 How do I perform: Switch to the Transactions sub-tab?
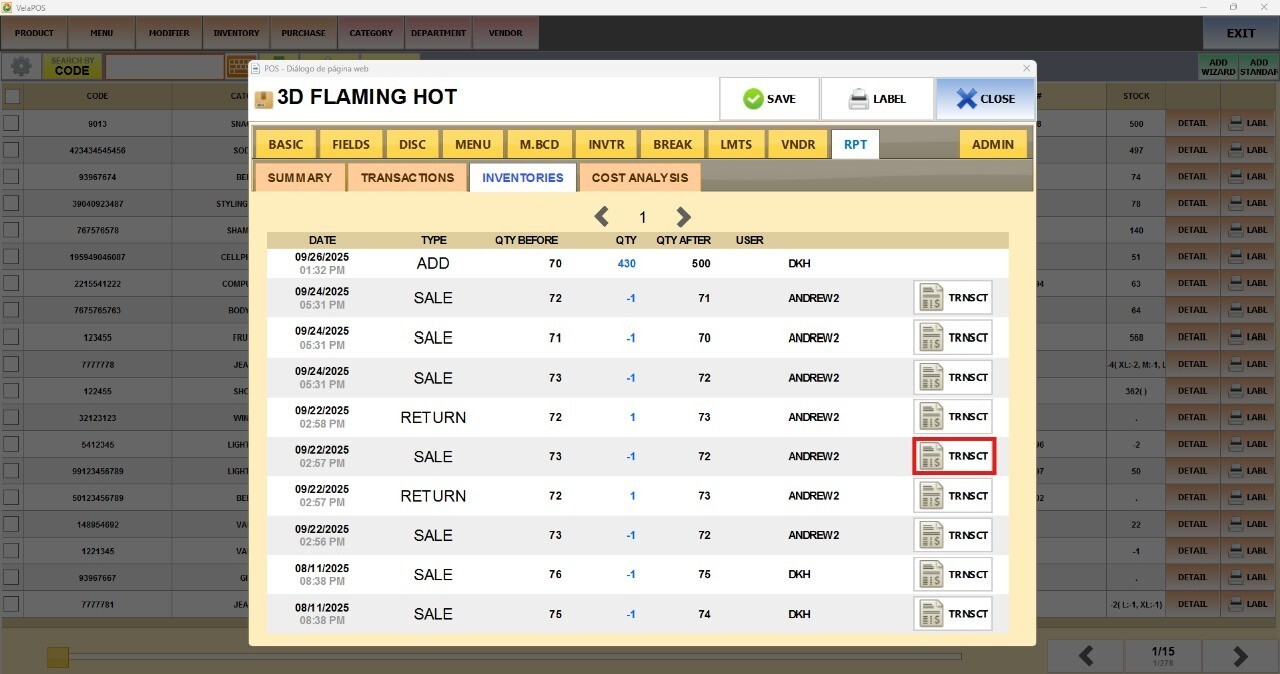click(407, 178)
